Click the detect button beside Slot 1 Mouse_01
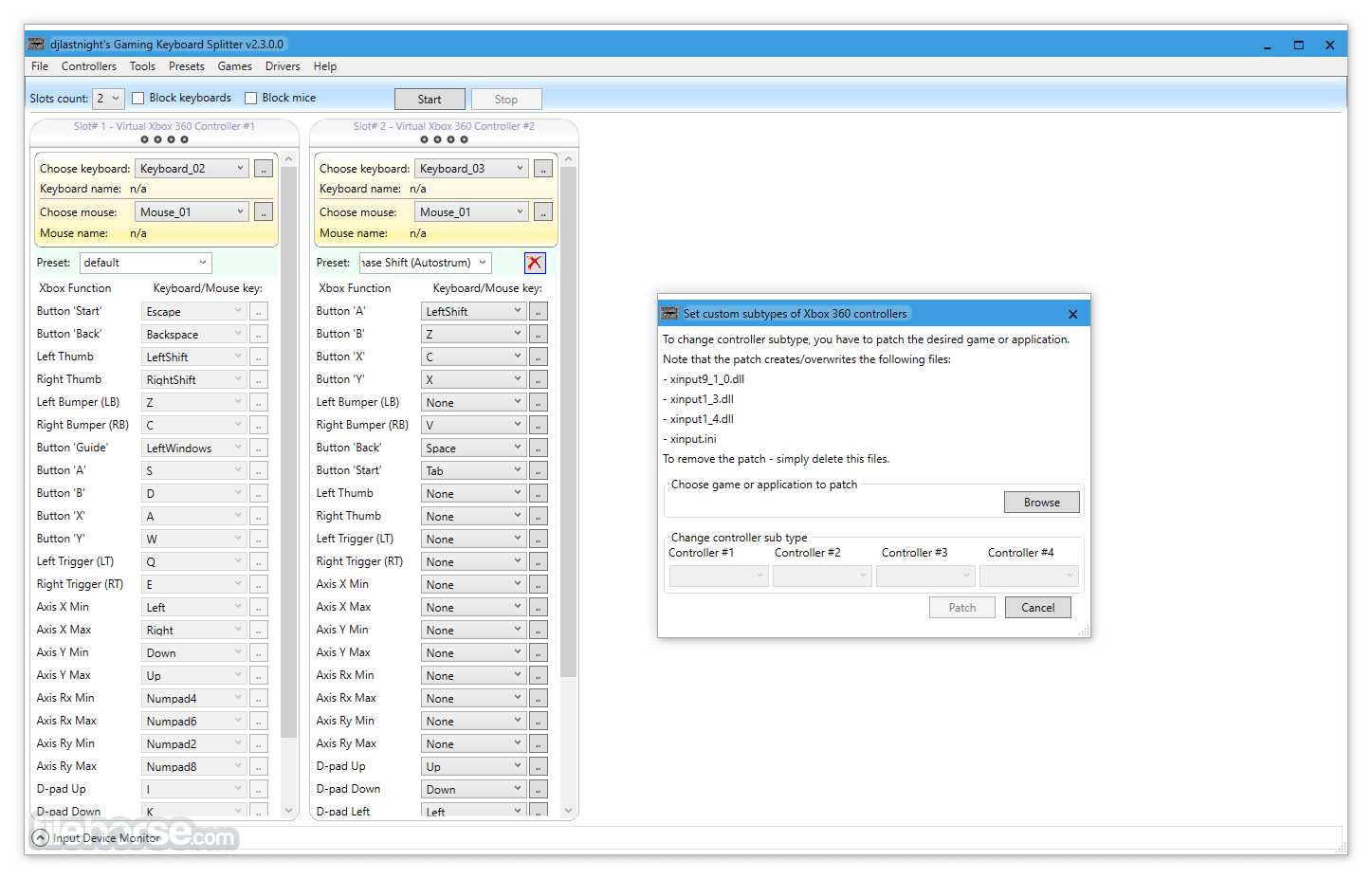Screen dimensions: 1372x879 264,212
